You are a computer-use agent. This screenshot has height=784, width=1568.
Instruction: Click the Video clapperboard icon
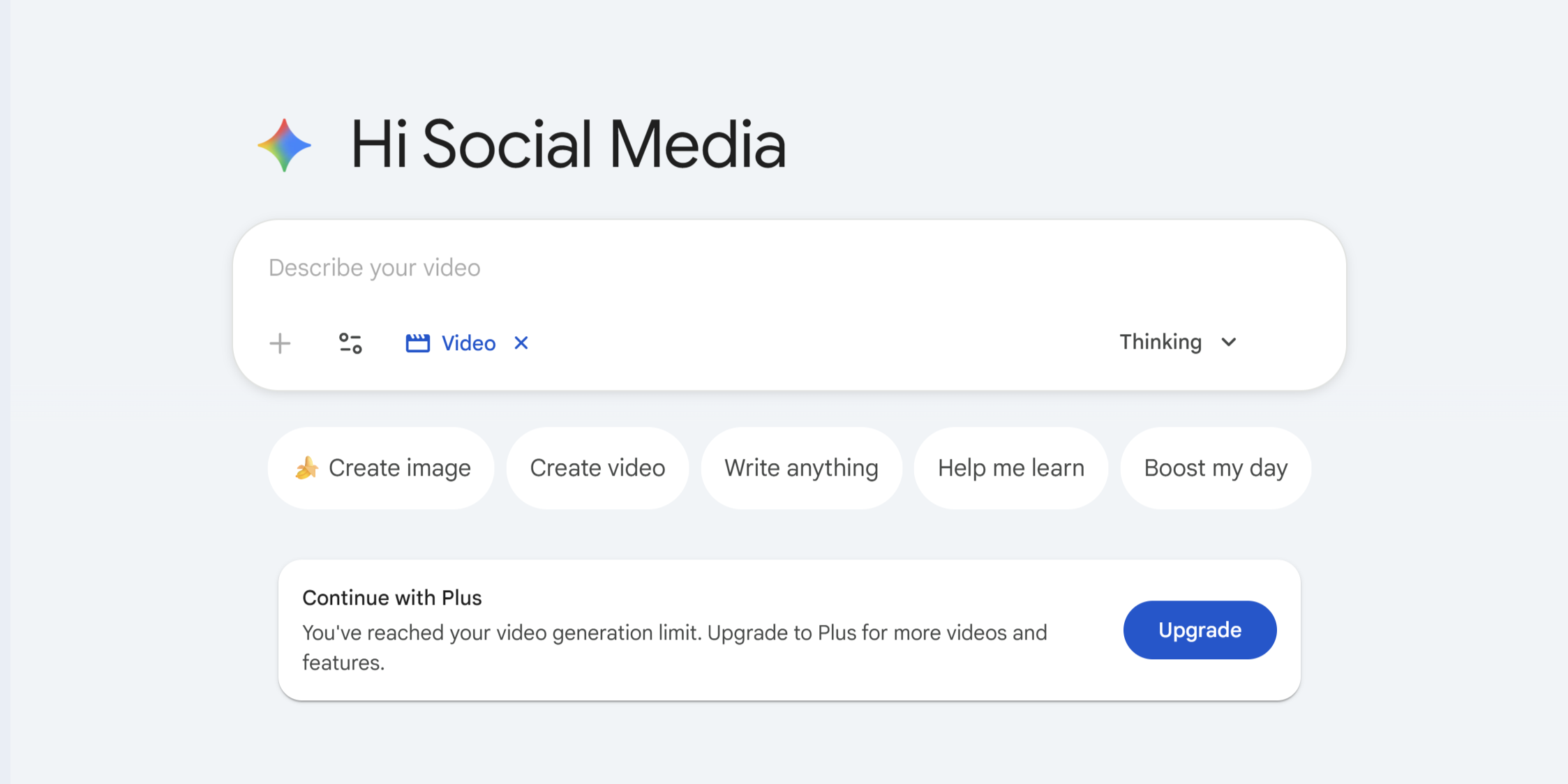(417, 343)
